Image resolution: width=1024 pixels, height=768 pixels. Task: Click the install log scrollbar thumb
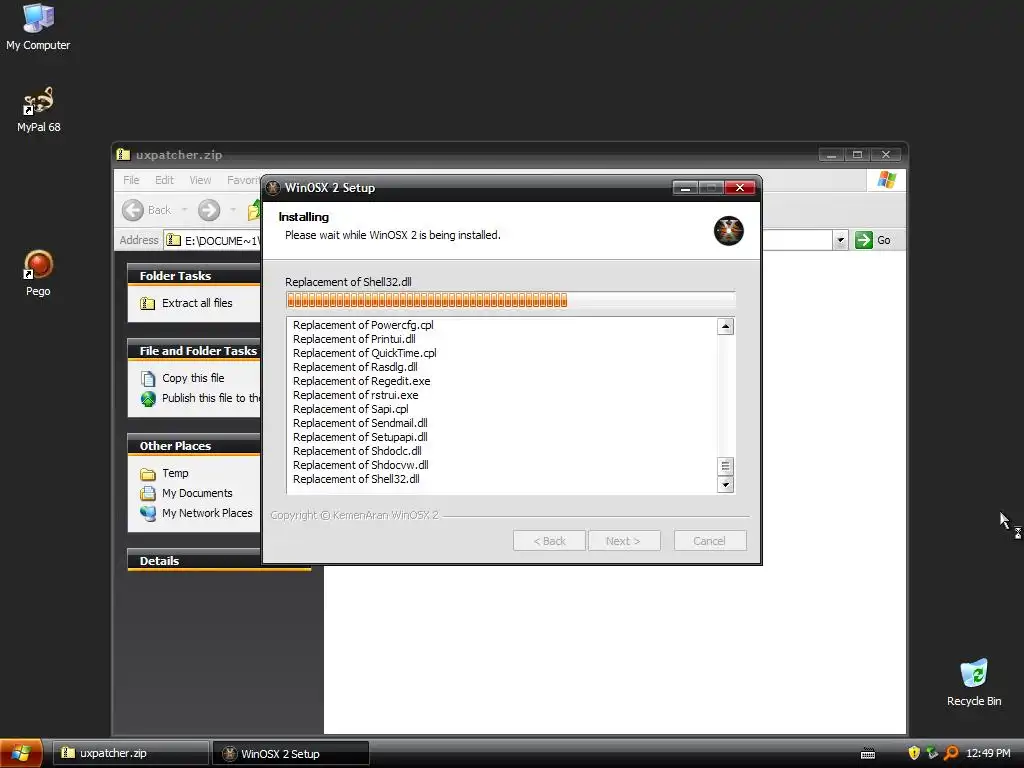click(x=725, y=466)
